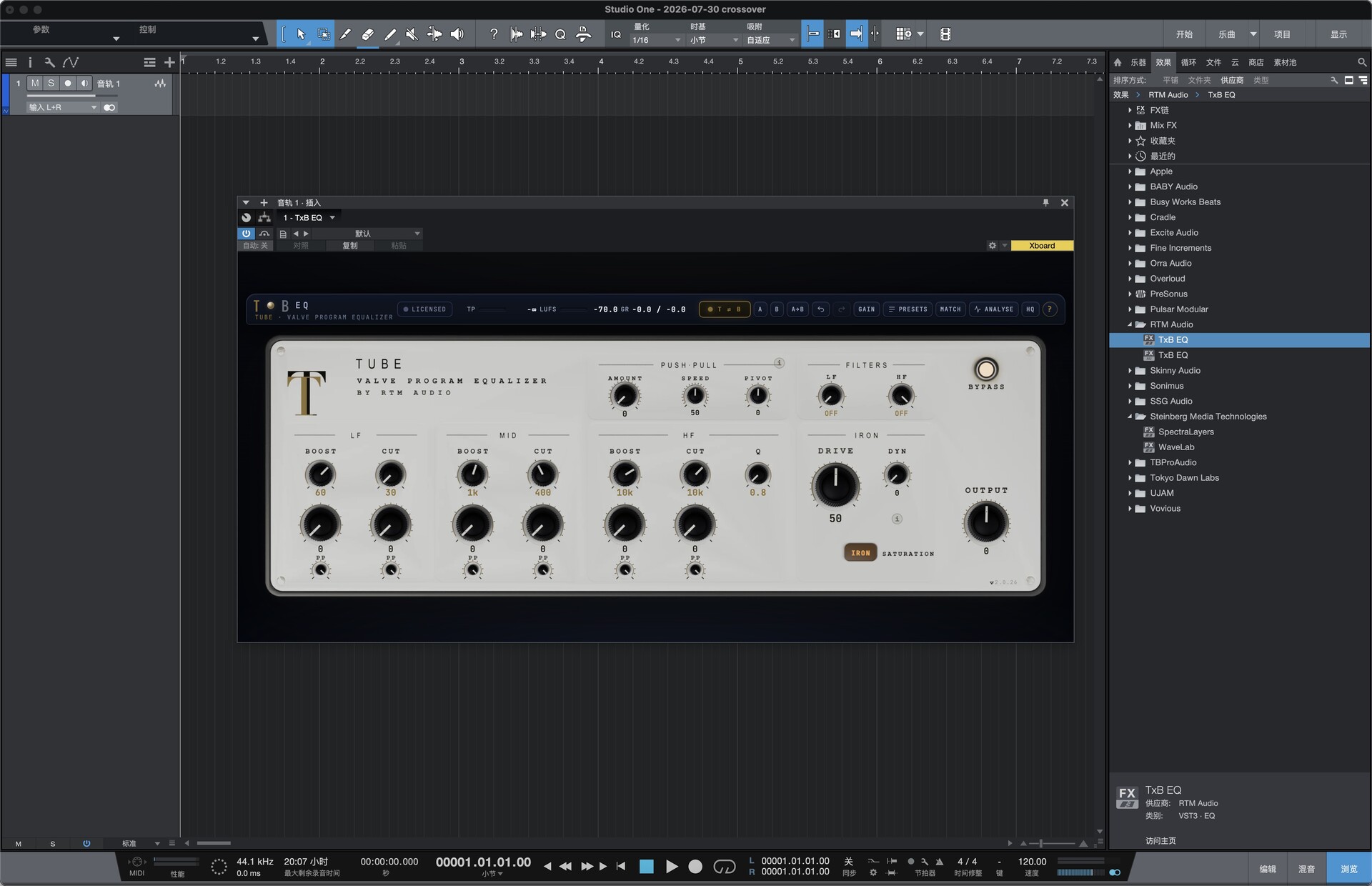Image resolution: width=1372 pixels, height=886 pixels.
Task: Select SpectraLayers effect in the browser
Action: (1185, 432)
